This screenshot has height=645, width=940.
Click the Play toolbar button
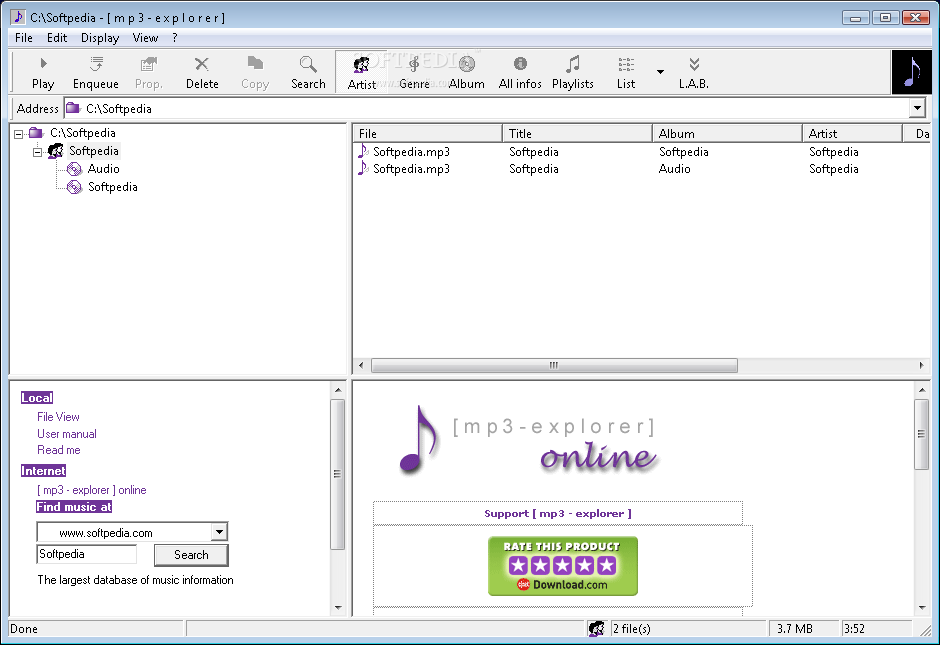[x=43, y=73]
